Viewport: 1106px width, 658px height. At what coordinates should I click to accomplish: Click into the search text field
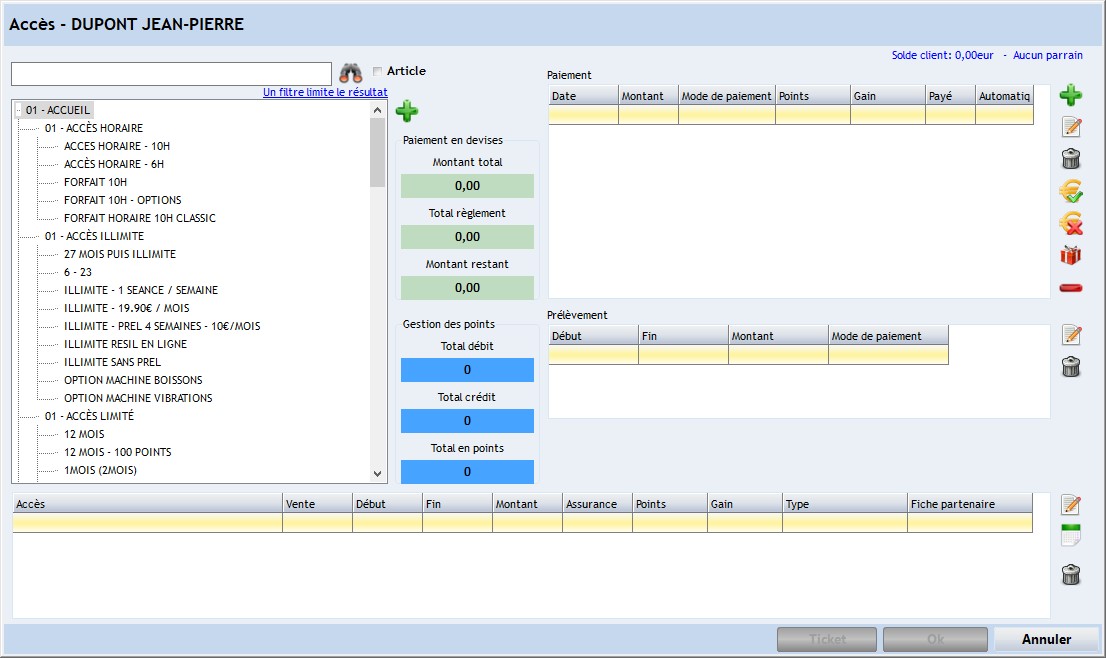(x=171, y=74)
